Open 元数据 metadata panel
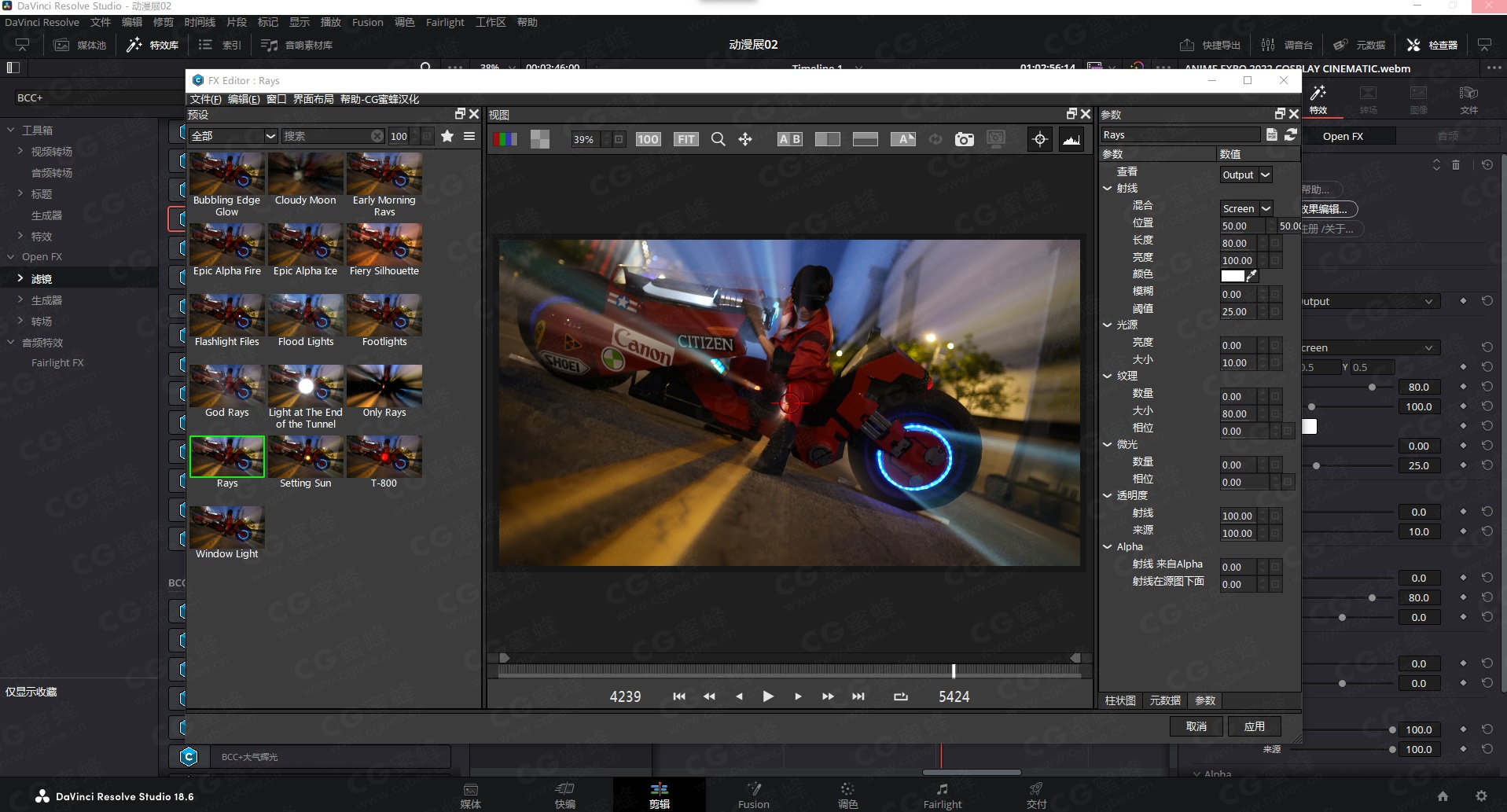Viewport: 1507px width, 812px height. [1359, 45]
